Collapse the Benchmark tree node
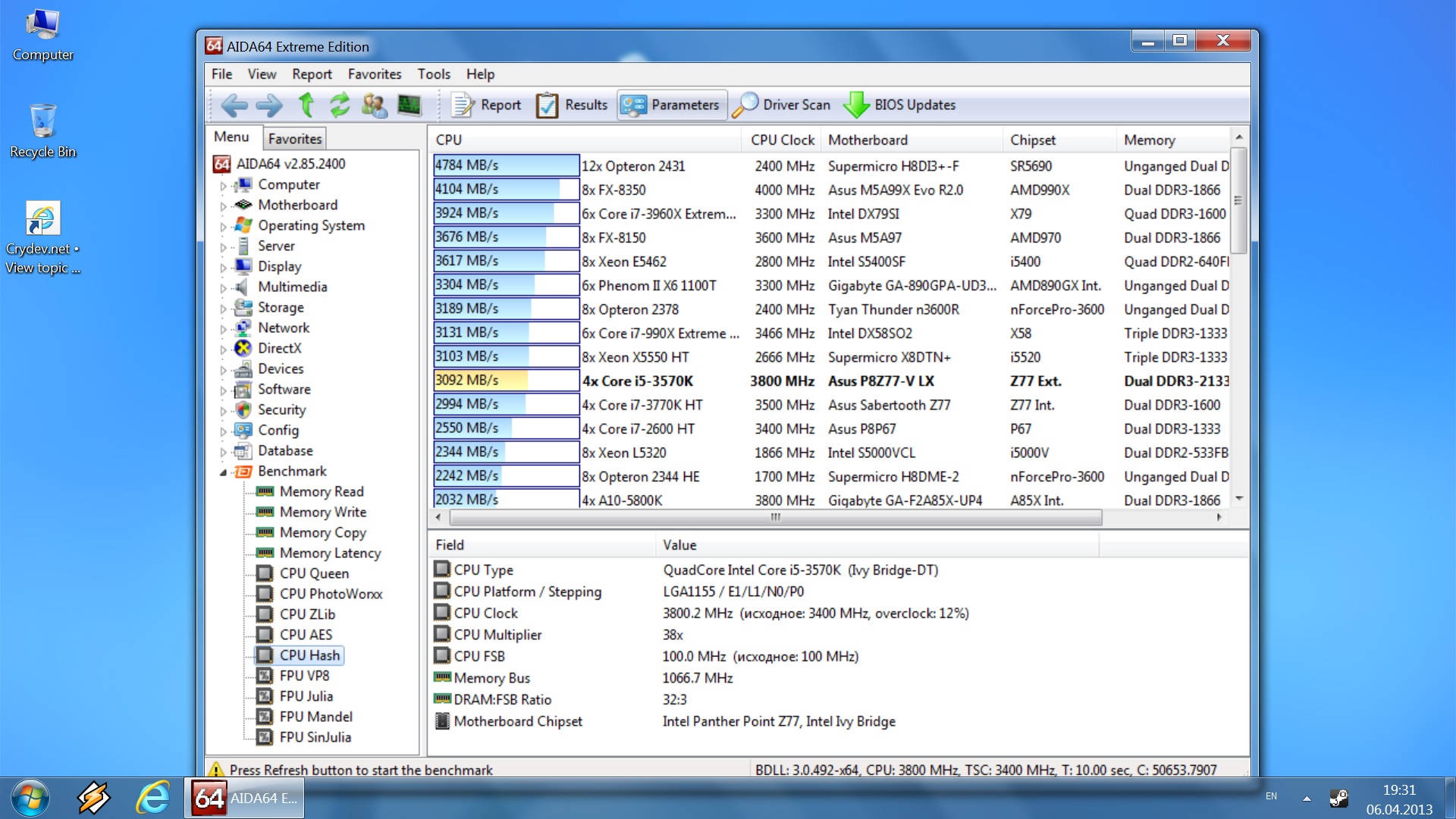The height and width of the screenshot is (819, 1456). click(223, 472)
